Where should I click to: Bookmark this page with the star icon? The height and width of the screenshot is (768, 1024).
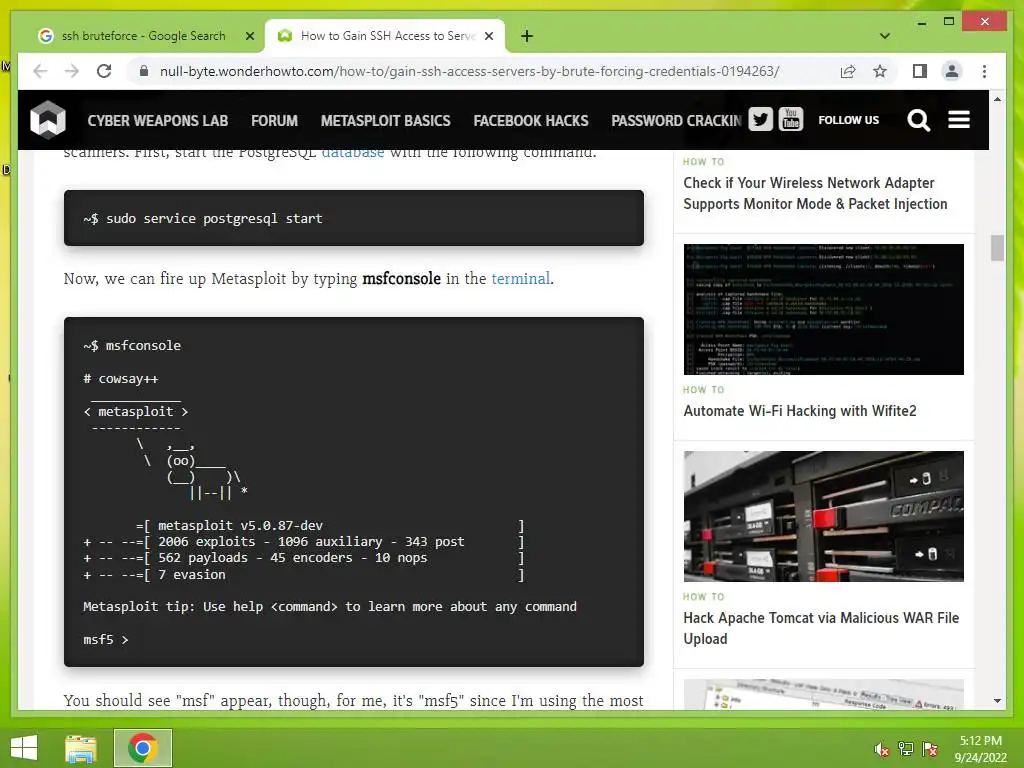click(880, 71)
